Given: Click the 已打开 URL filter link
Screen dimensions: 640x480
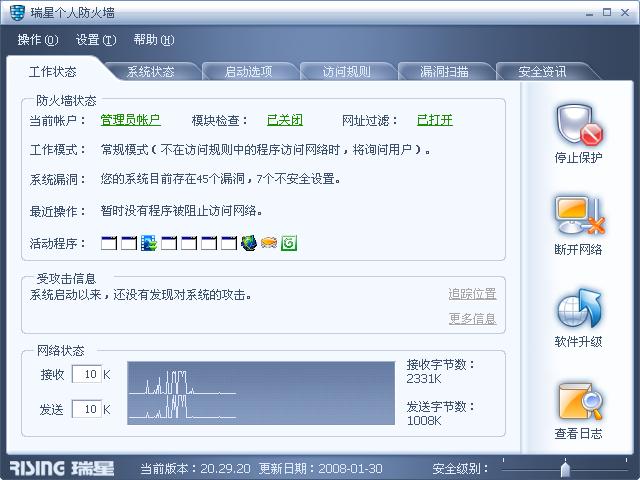Looking at the screenshot, I should [x=435, y=120].
